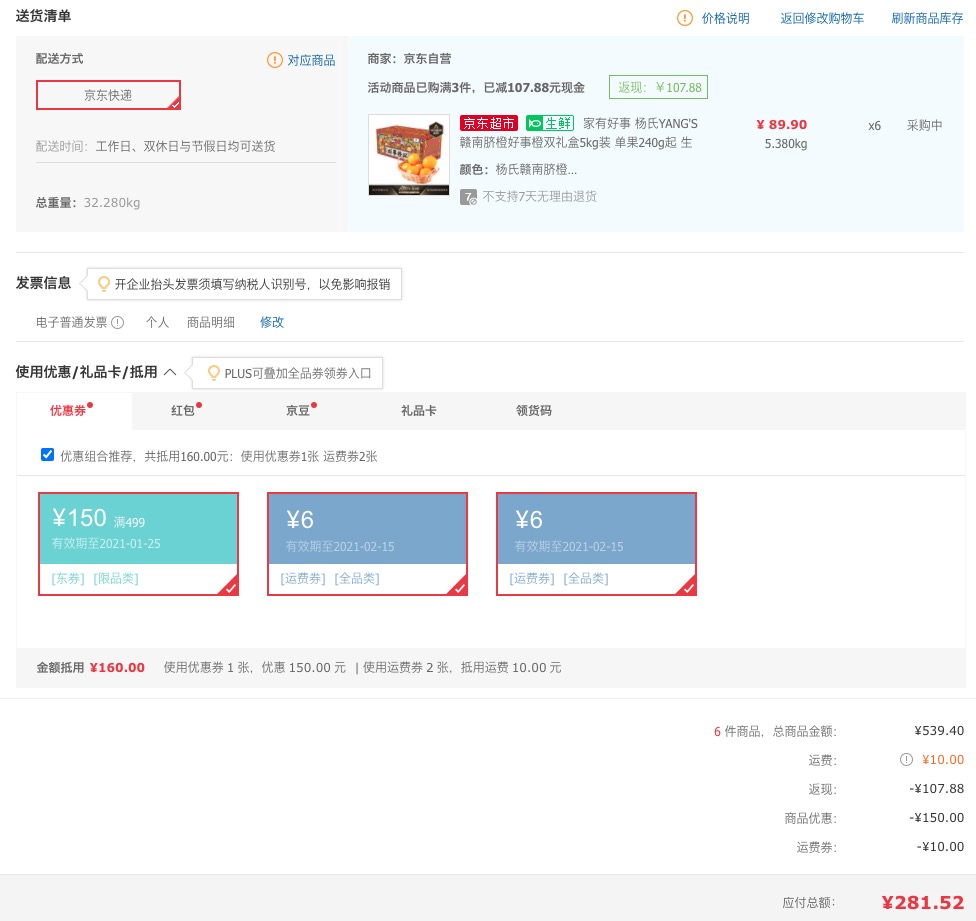Click the quantity x6 label
This screenshot has width=976, height=921.
tap(875, 126)
